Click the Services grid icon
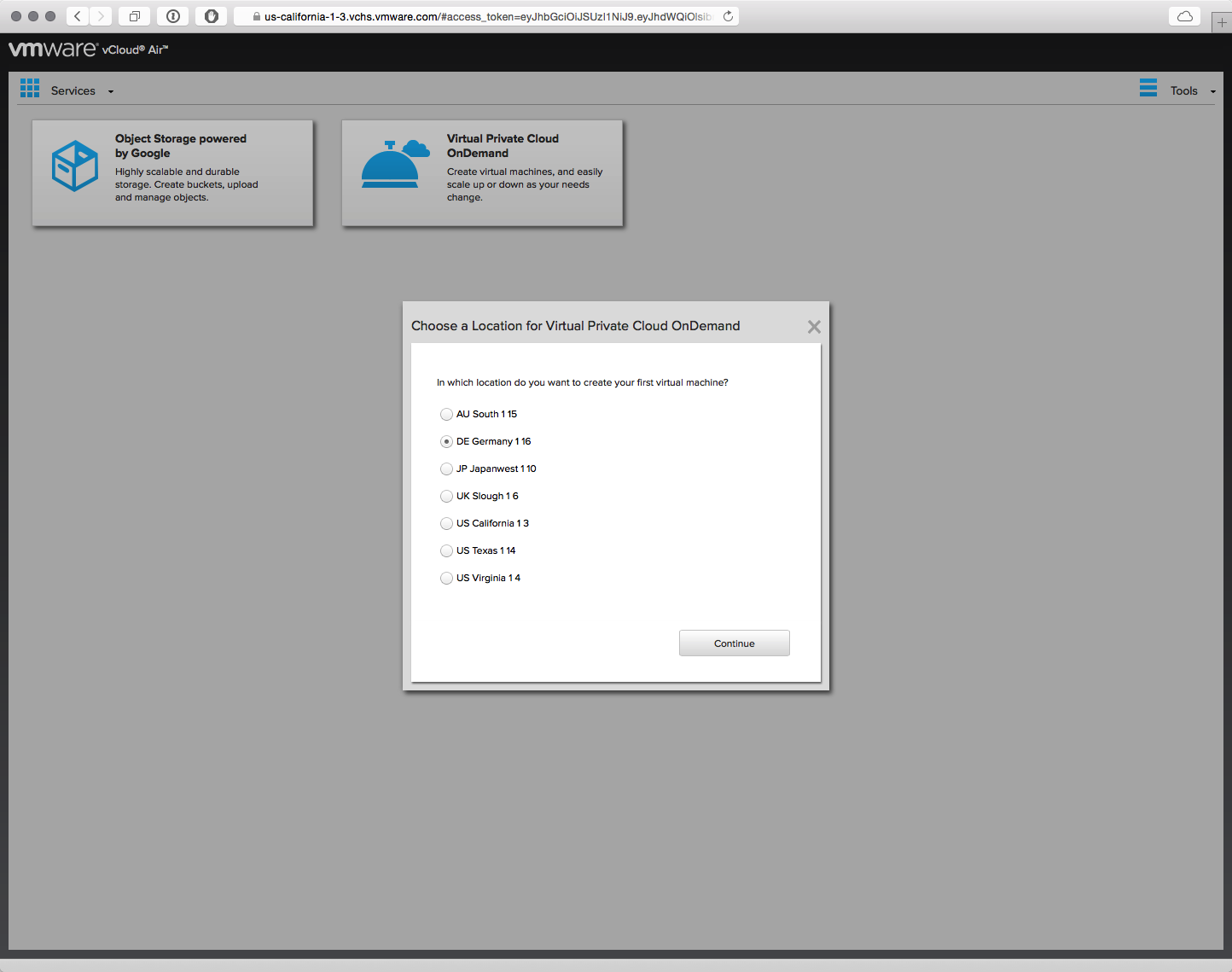The image size is (1232, 972). tap(30, 88)
